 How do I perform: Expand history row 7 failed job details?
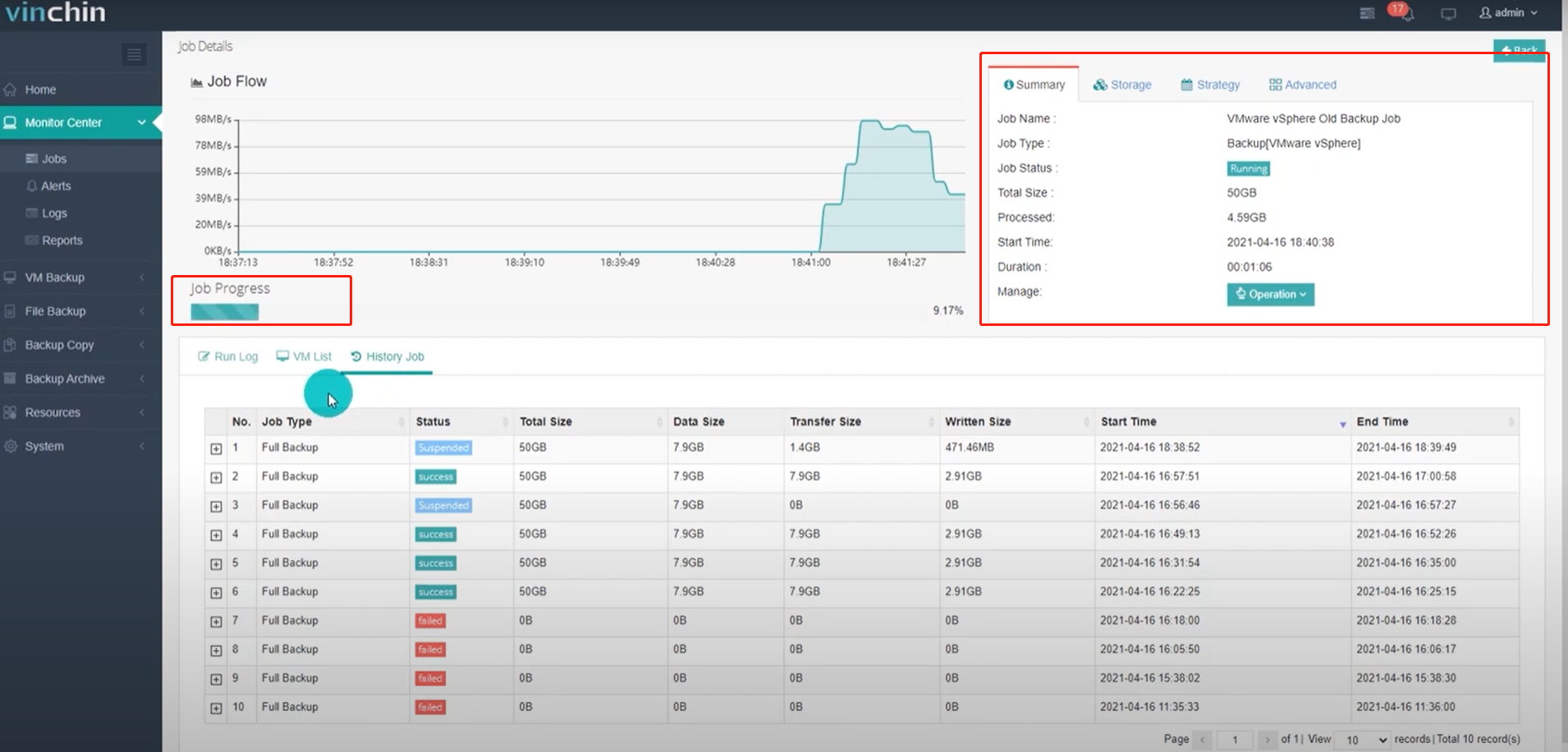click(216, 621)
